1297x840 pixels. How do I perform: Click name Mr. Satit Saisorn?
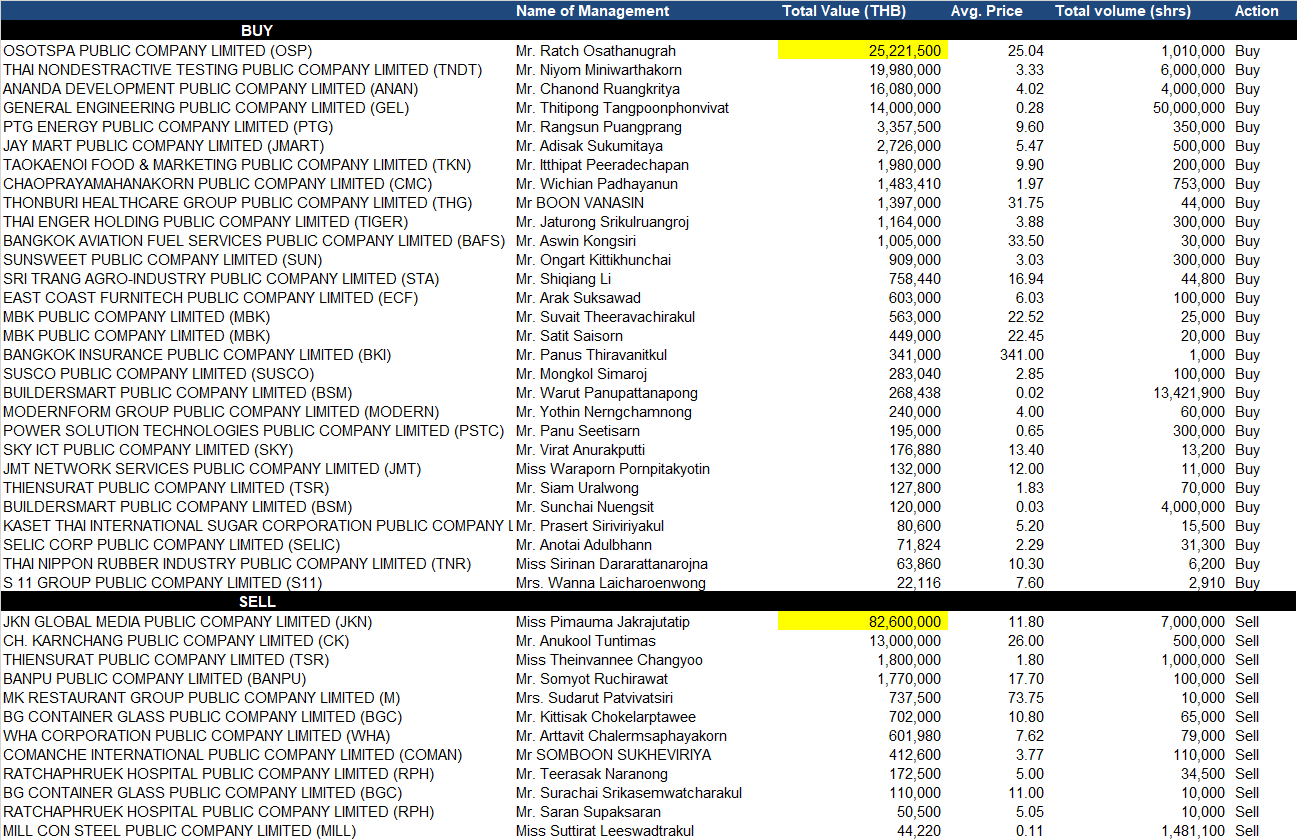point(569,336)
